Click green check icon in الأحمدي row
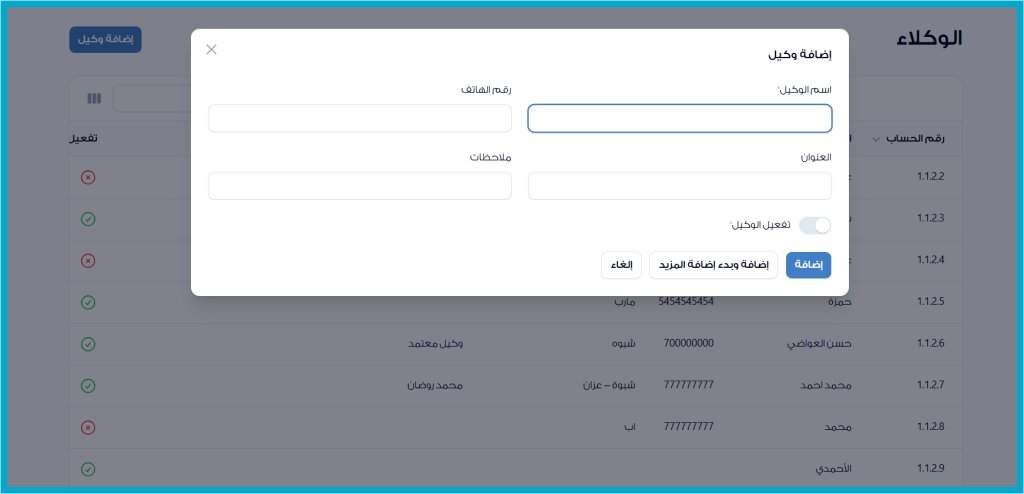Image resolution: width=1024 pixels, height=494 pixels. pyautogui.click(x=88, y=469)
